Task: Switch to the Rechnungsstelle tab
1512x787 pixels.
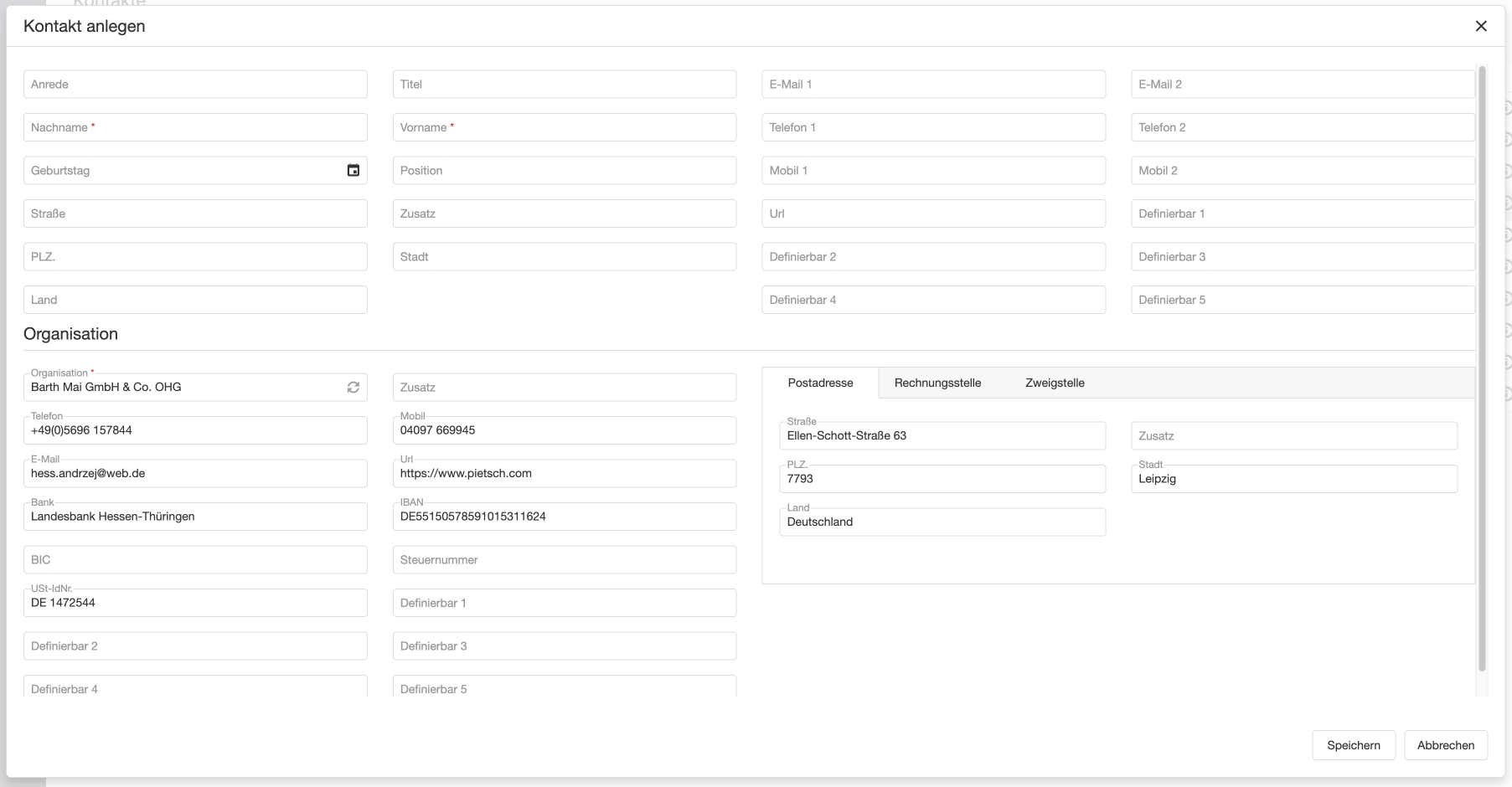Action: pyautogui.click(x=937, y=383)
